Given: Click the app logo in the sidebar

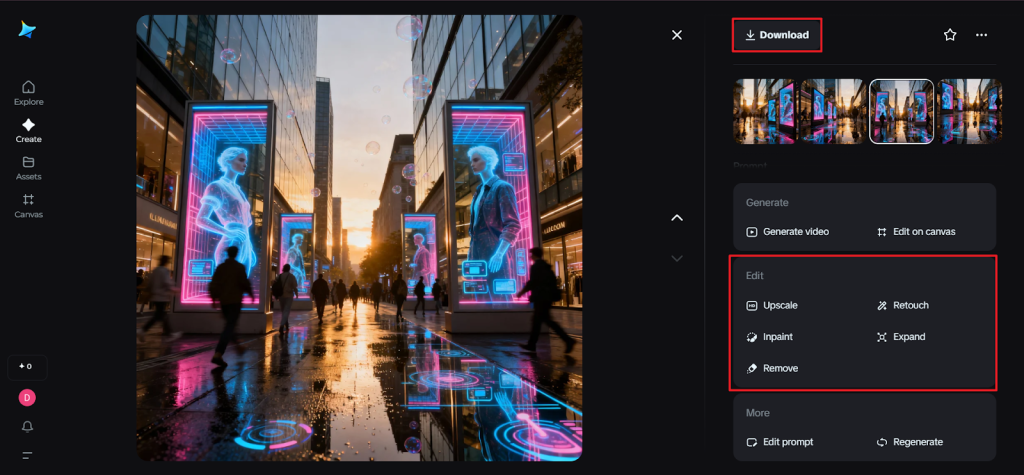Looking at the screenshot, I should click(27, 30).
